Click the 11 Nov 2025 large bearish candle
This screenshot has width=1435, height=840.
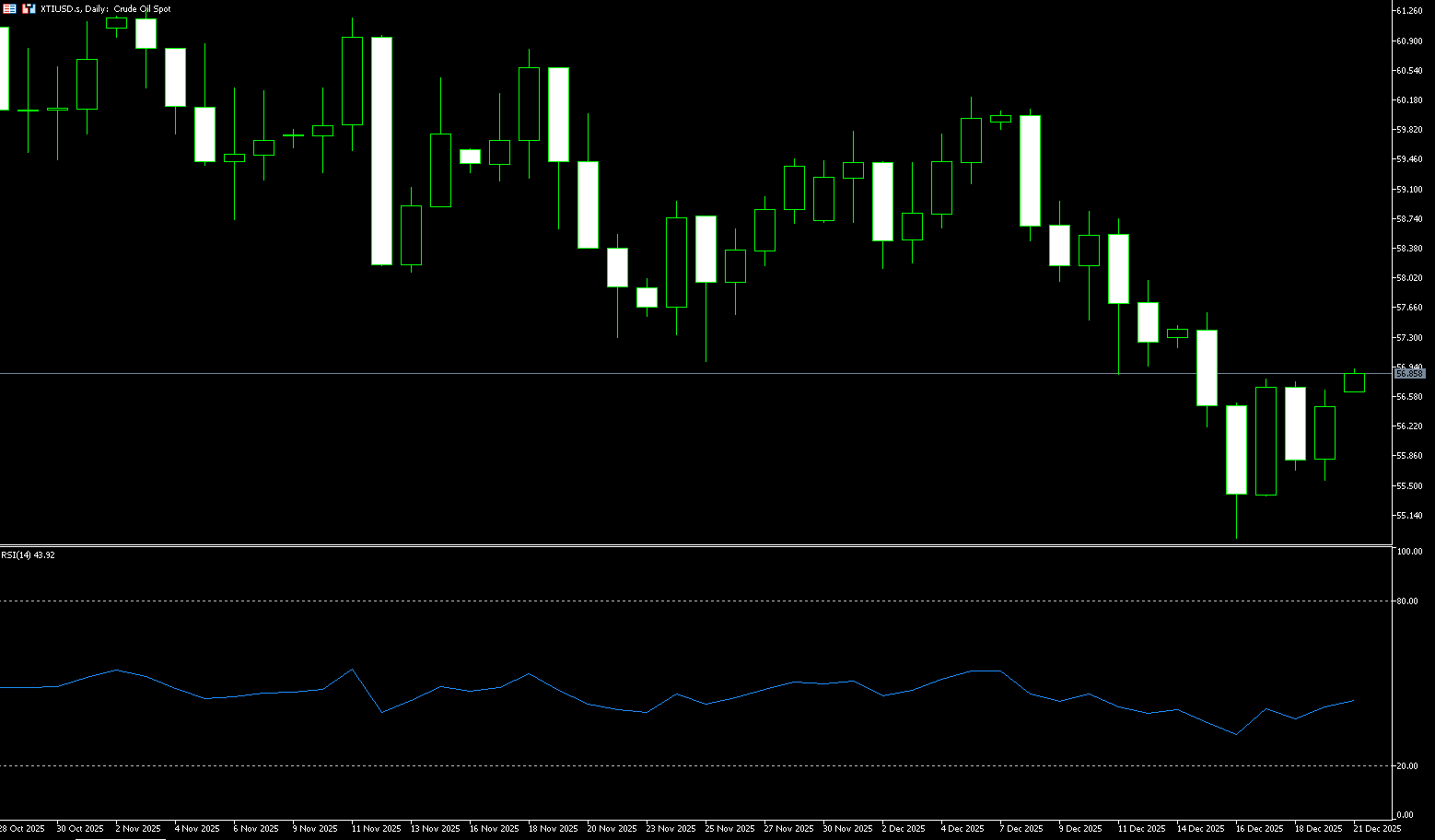[x=381, y=151]
